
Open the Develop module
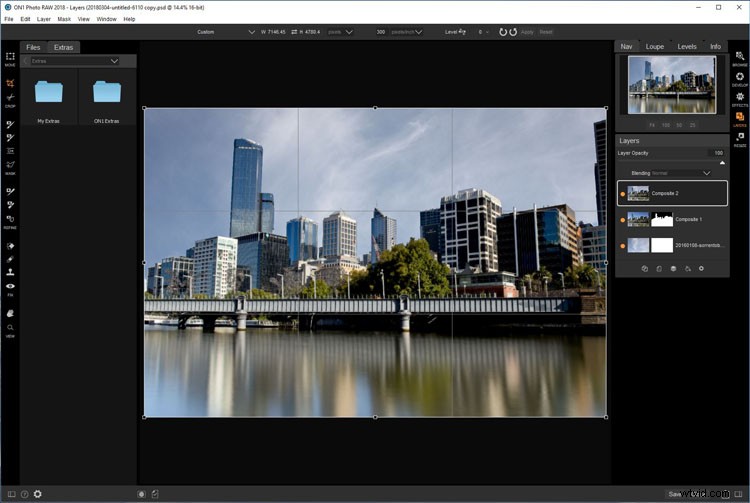739,79
